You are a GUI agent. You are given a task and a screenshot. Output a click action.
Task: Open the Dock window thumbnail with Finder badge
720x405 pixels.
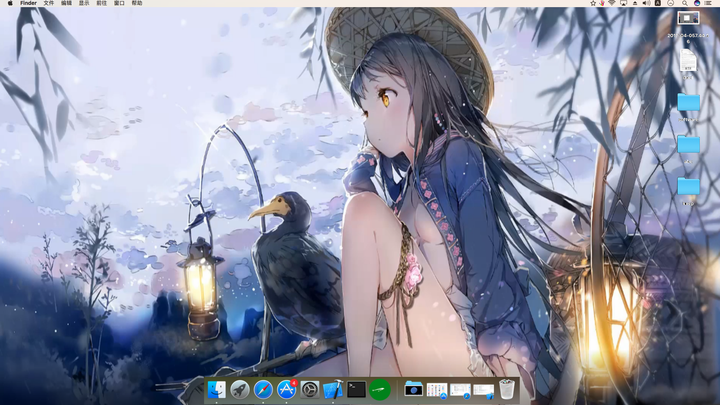tap(484, 391)
